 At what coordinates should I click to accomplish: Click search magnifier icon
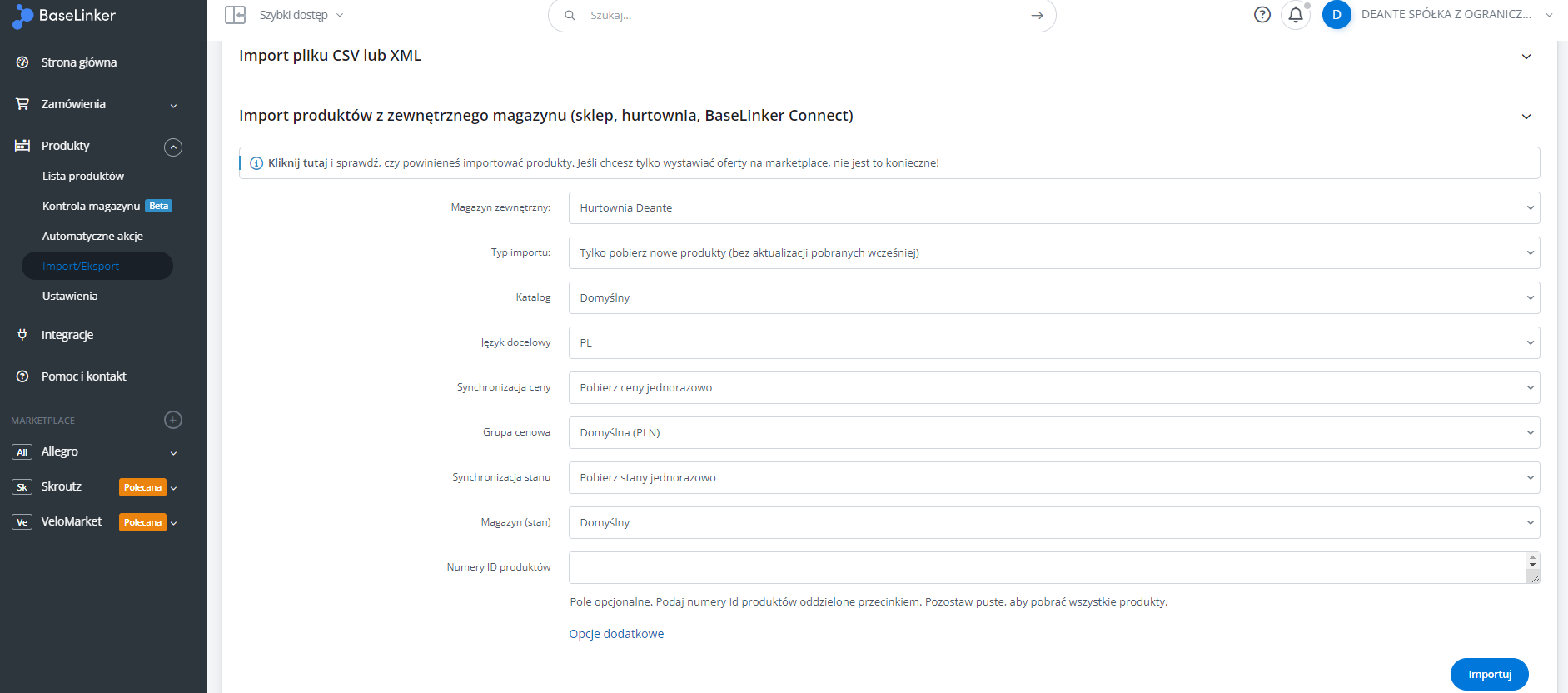(x=570, y=15)
